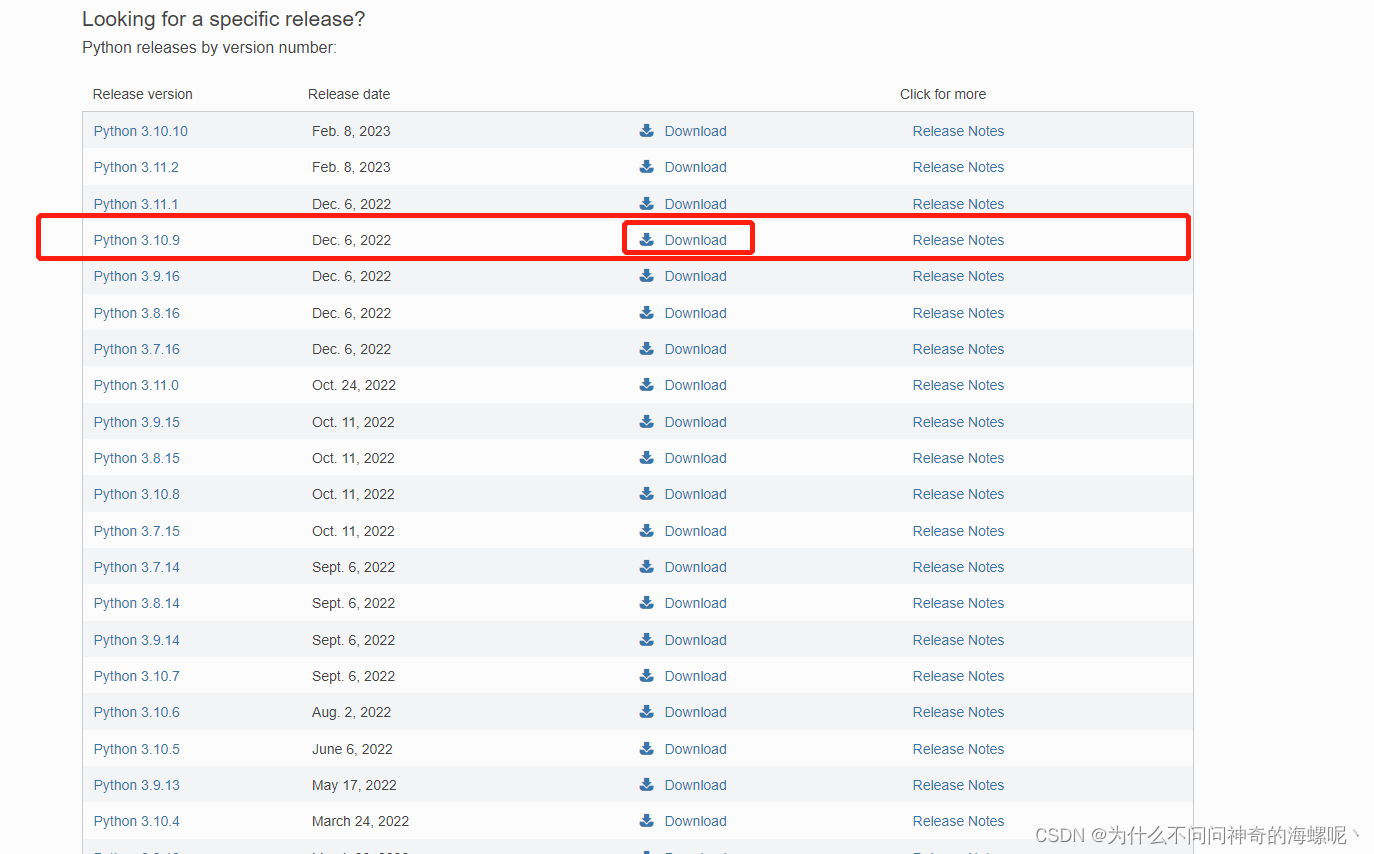Click download icon for Python 3.10.9
The width and height of the screenshot is (1374, 854).
(647, 239)
